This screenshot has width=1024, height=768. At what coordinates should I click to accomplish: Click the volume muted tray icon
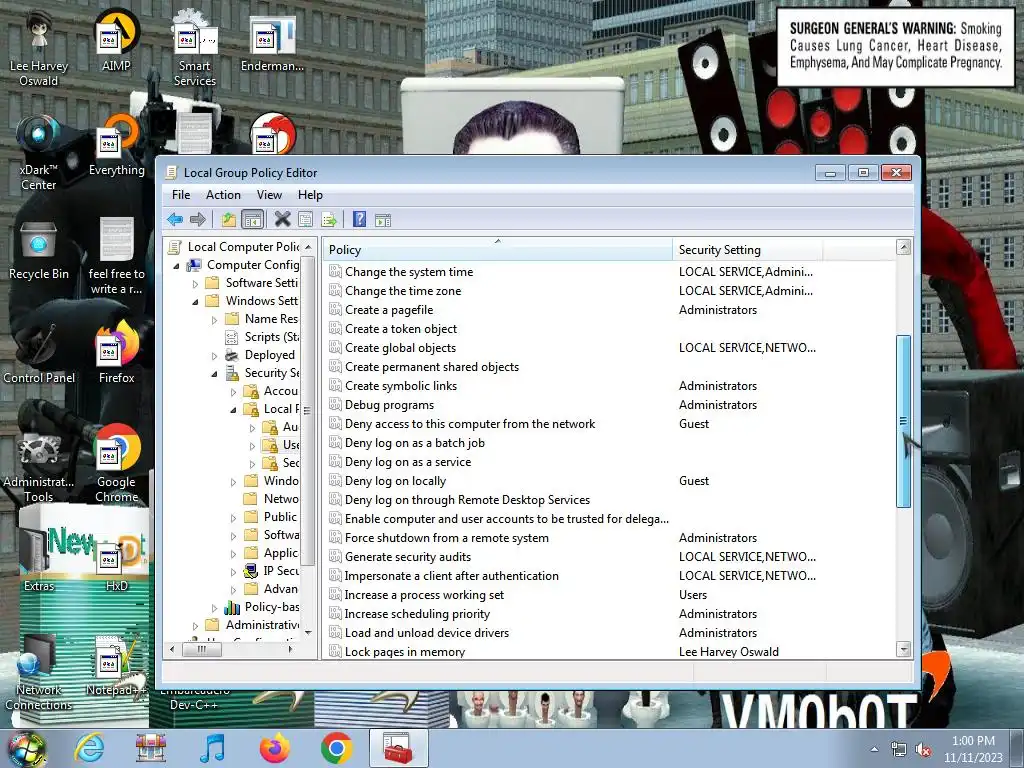923,750
